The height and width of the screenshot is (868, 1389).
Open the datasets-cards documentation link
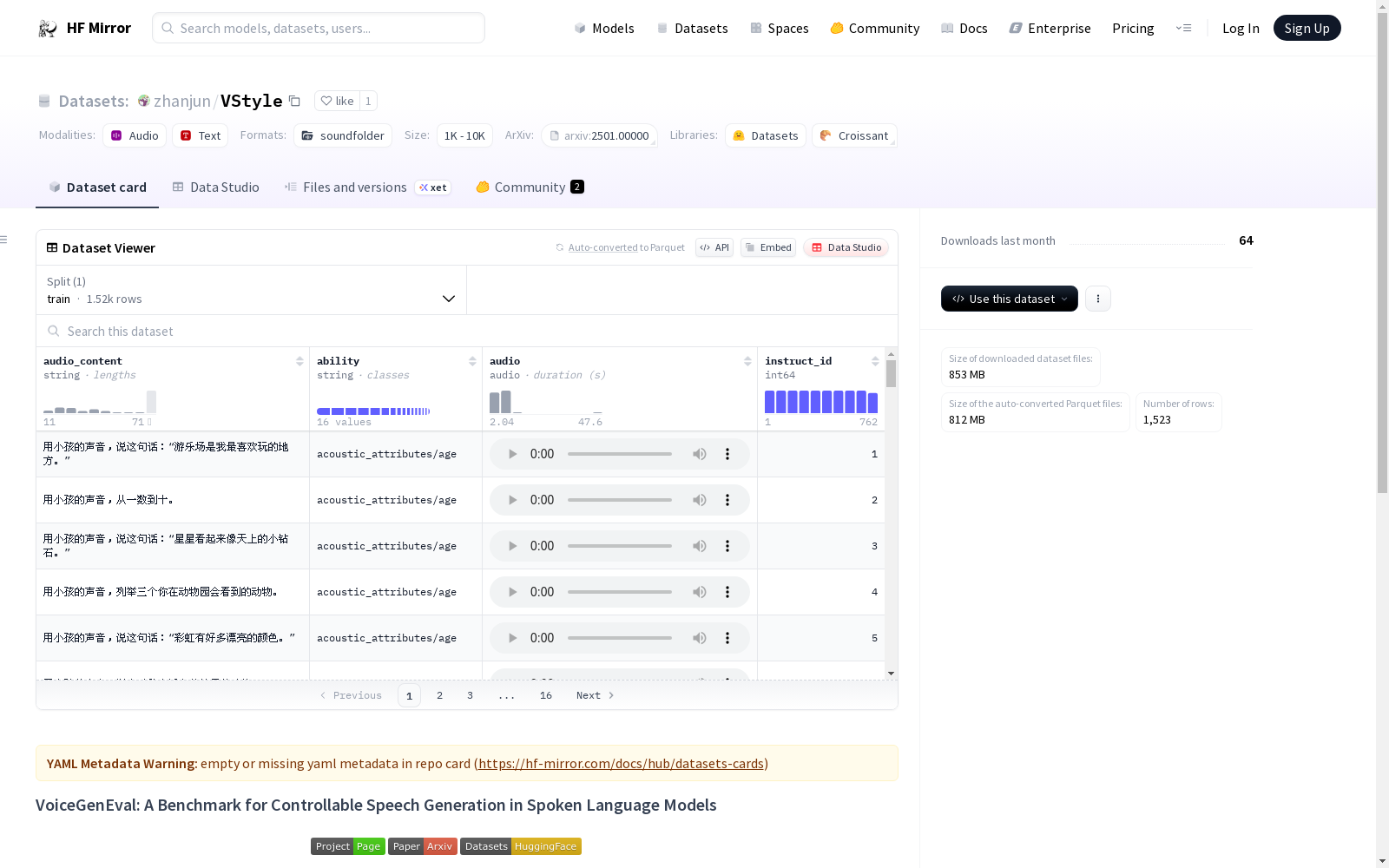click(621, 764)
